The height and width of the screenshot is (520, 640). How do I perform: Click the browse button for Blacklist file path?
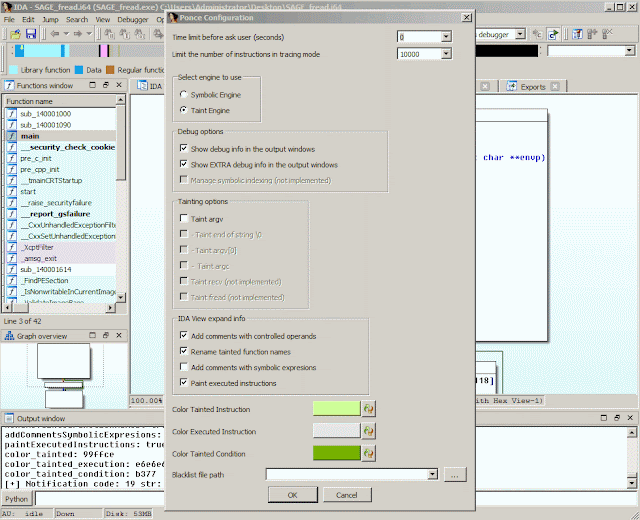click(x=455, y=474)
